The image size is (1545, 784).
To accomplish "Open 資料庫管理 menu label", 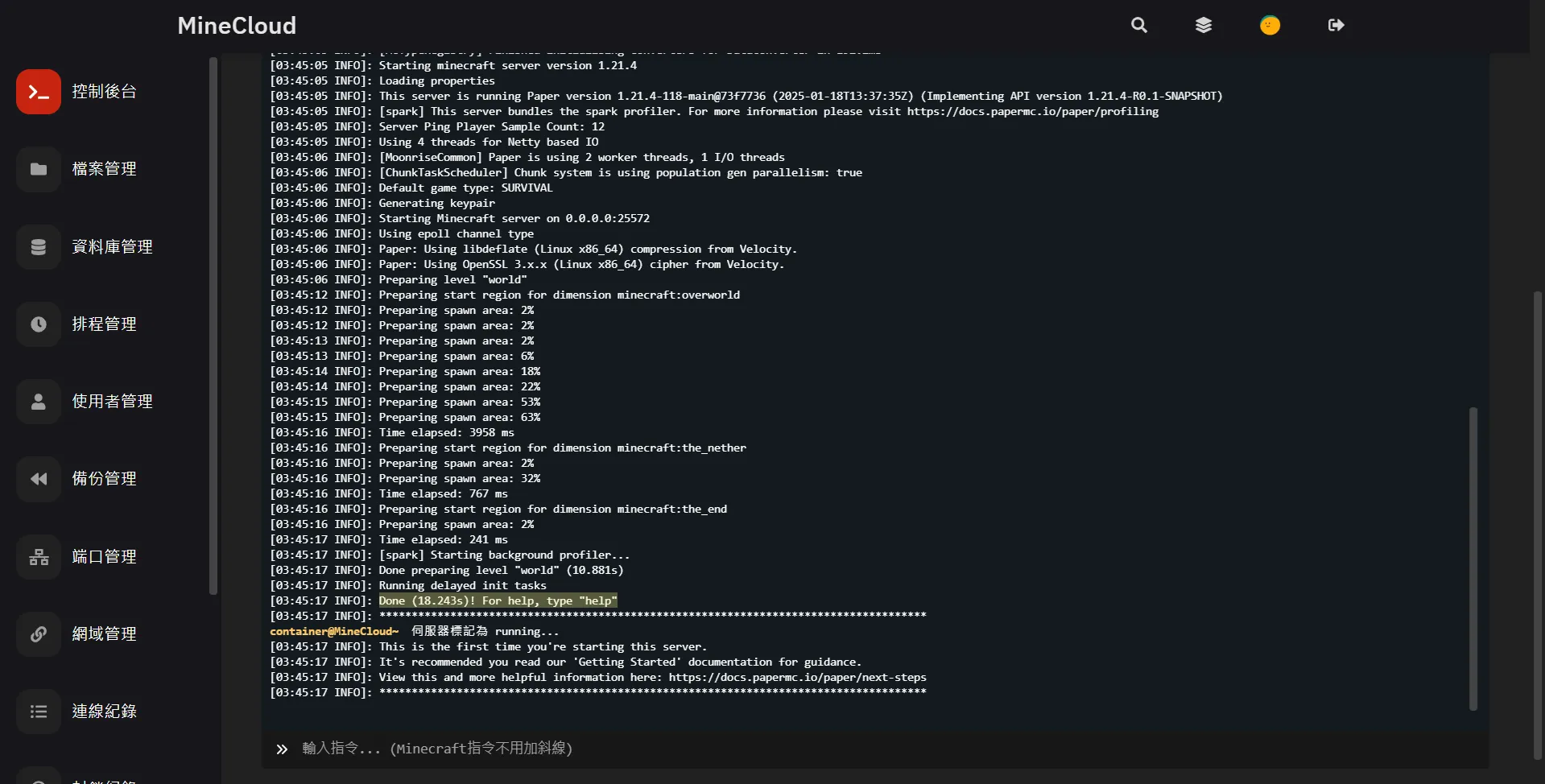I will (x=112, y=247).
